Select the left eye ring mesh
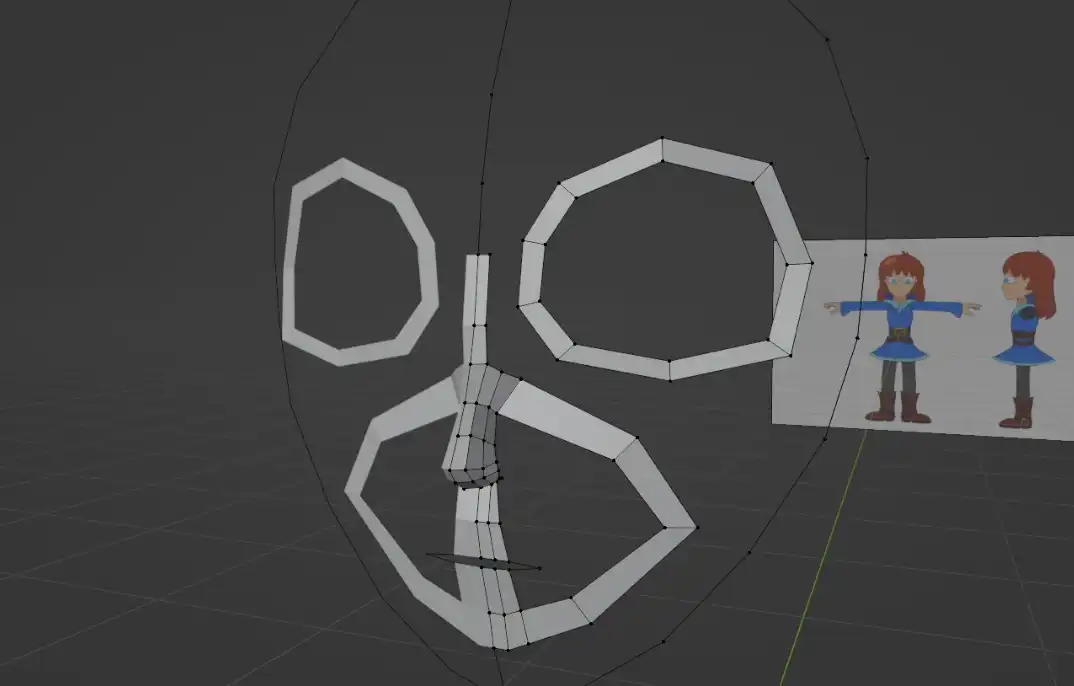 [360, 262]
